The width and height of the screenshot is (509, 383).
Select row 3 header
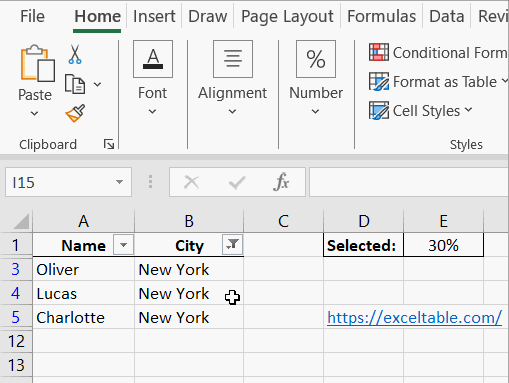(16, 269)
